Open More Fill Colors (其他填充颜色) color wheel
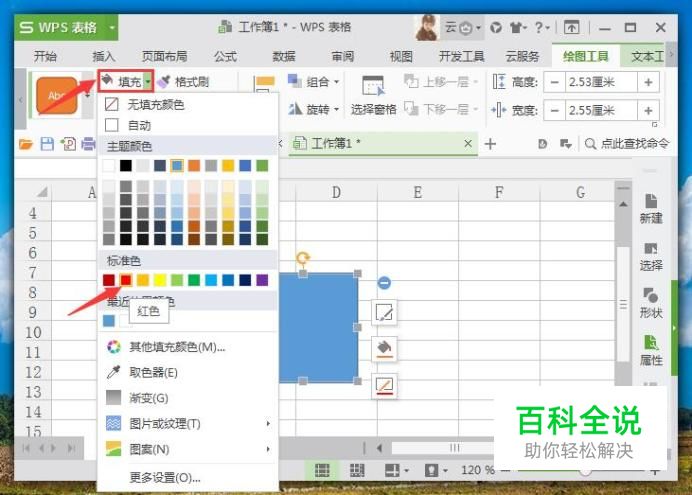The height and width of the screenshot is (495, 692). [113, 347]
